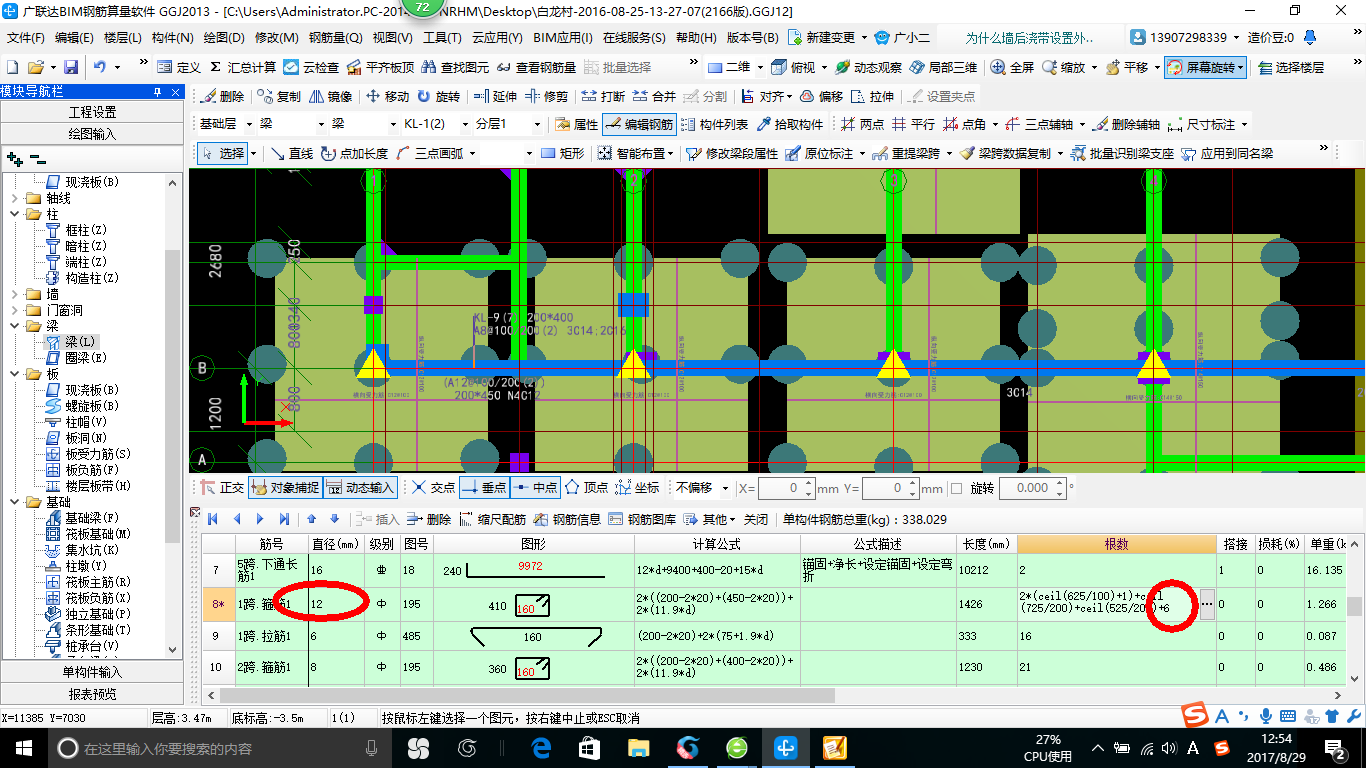Image resolution: width=1366 pixels, height=768 pixels.
Task: Open the 绘图(D) menu
Action: [224, 38]
